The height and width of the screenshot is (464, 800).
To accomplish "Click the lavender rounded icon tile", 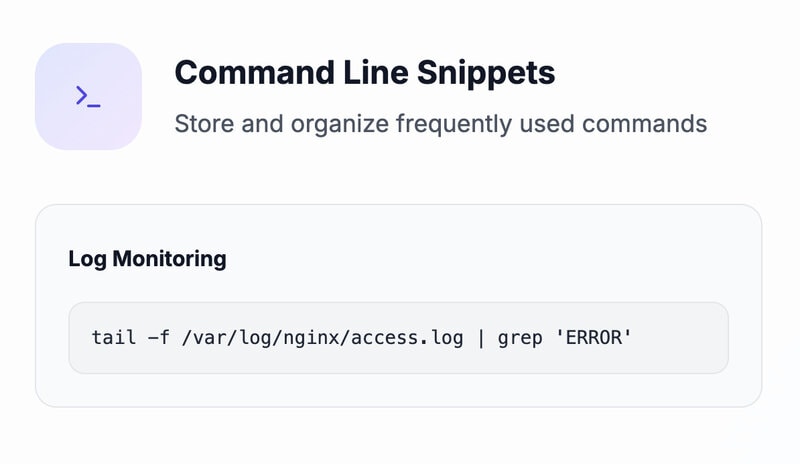I will point(88,96).
